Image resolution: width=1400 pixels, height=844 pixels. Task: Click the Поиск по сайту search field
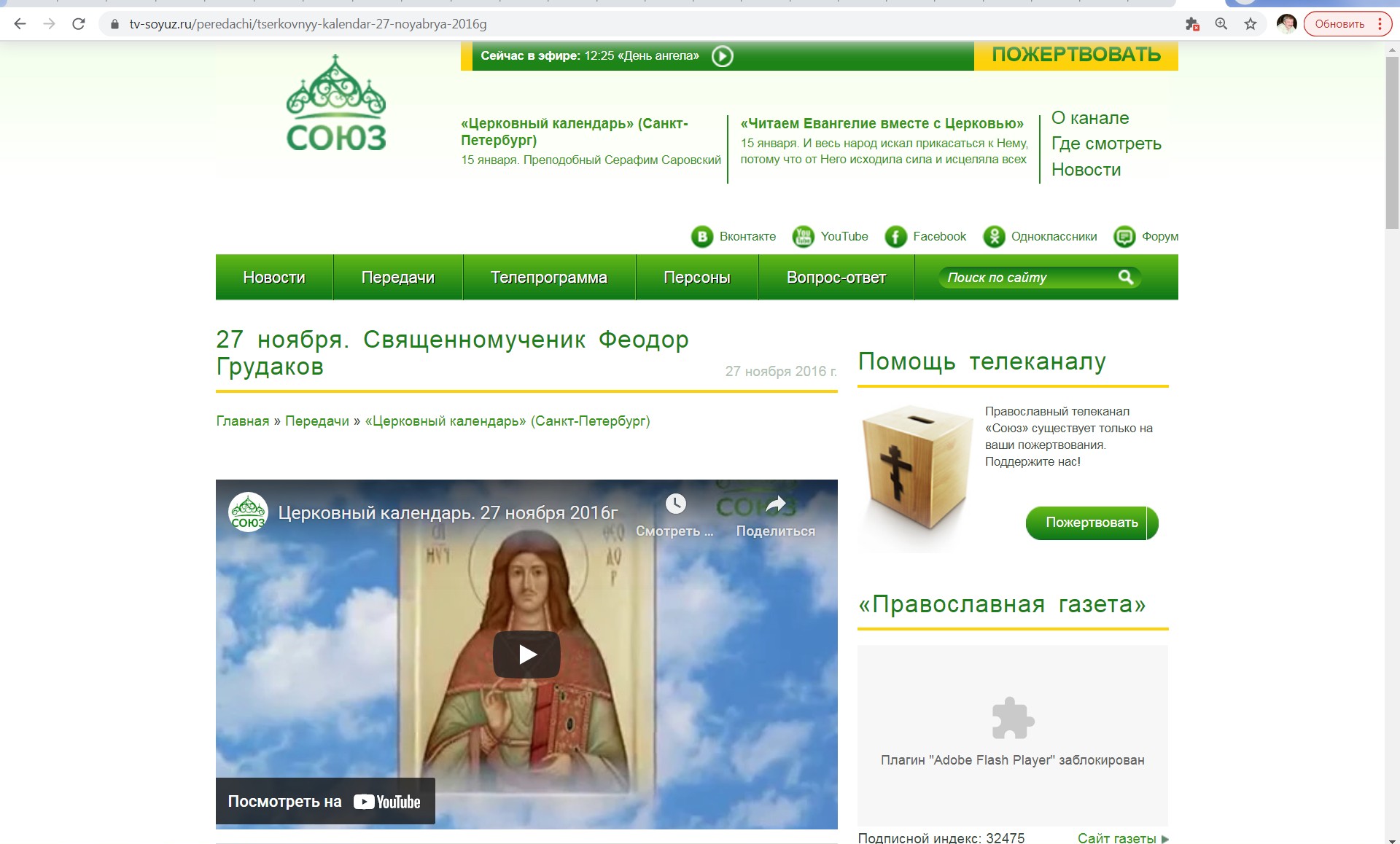[x=1028, y=278]
